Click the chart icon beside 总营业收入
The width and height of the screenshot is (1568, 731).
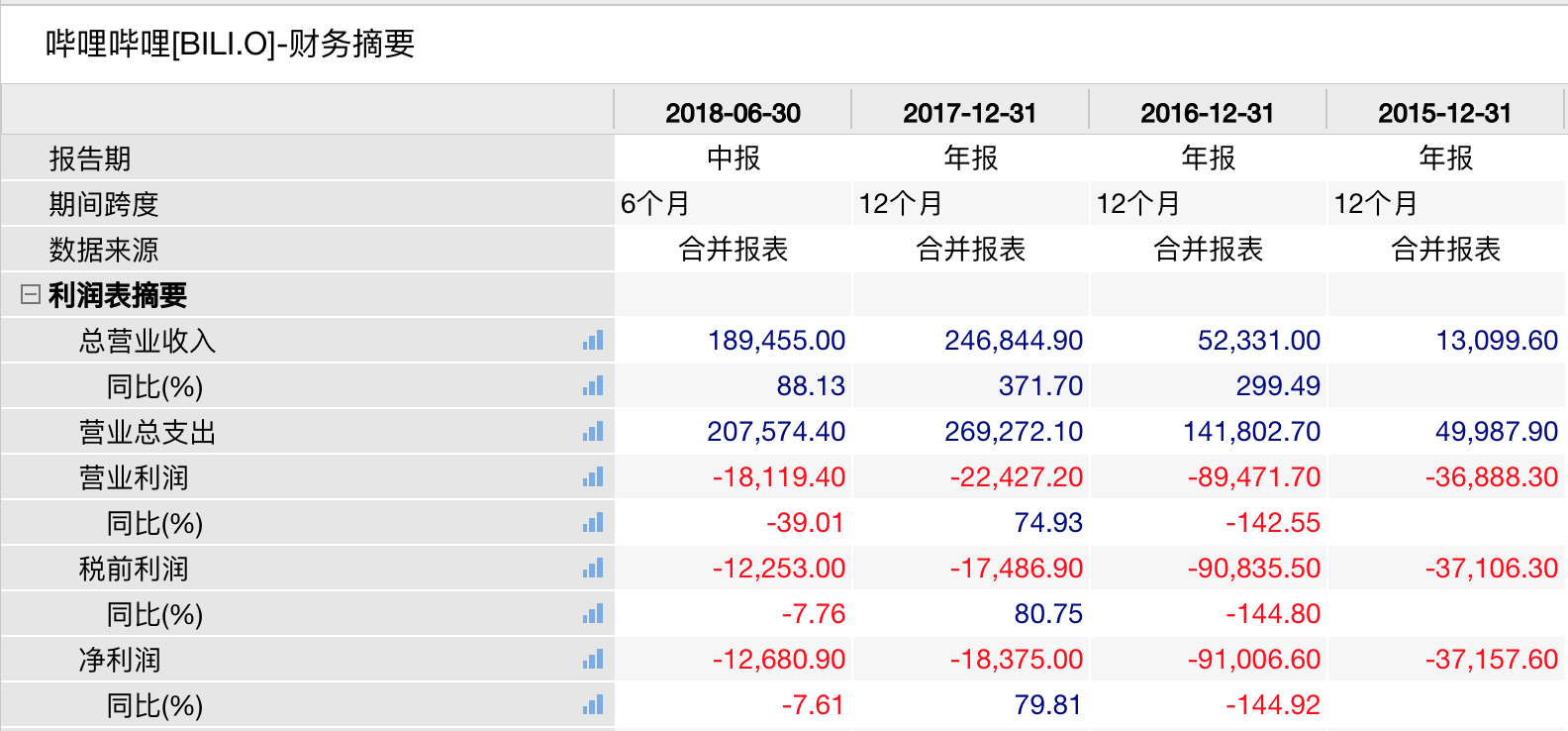pyautogui.click(x=593, y=341)
